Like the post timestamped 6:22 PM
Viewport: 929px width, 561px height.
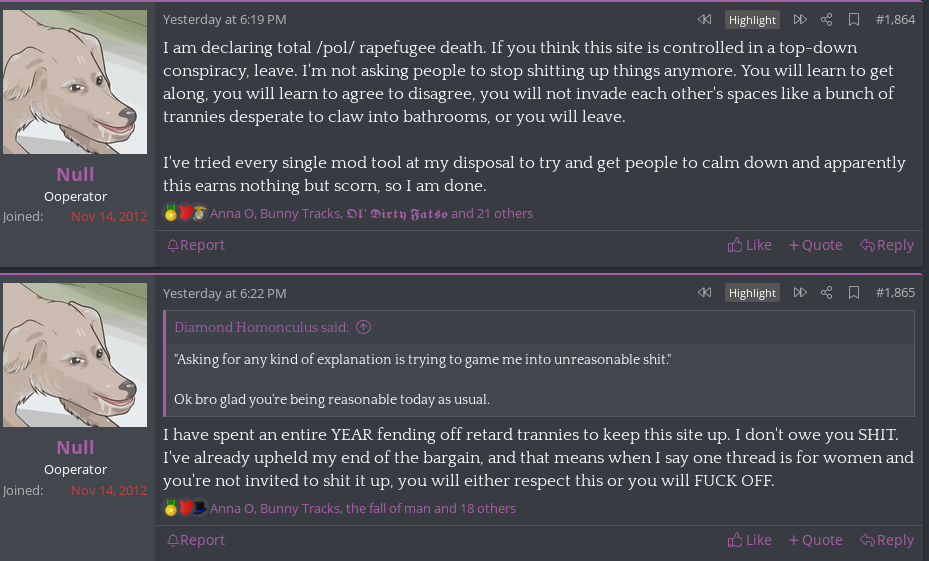(750, 540)
